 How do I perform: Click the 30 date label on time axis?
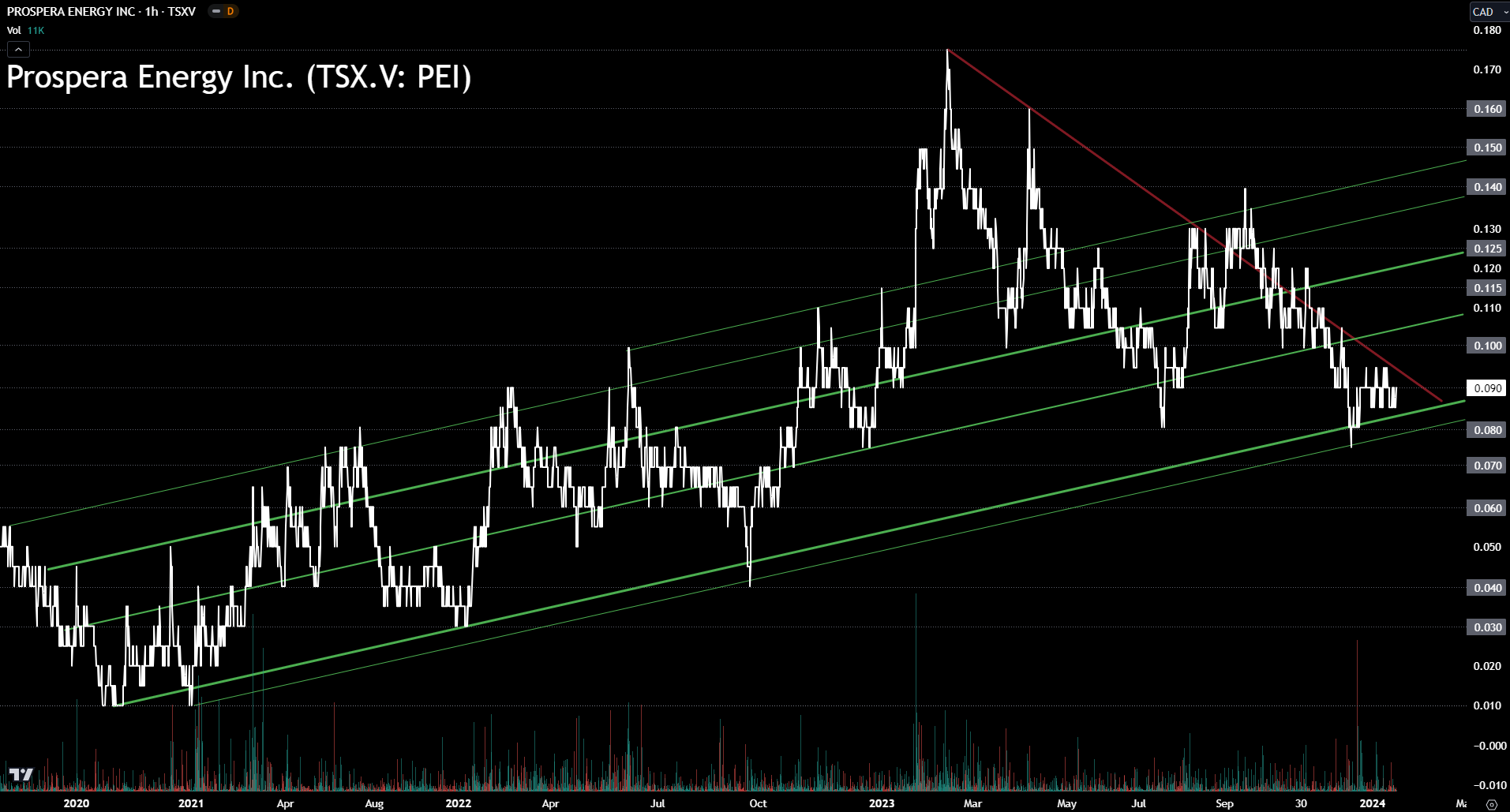[1301, 803]
